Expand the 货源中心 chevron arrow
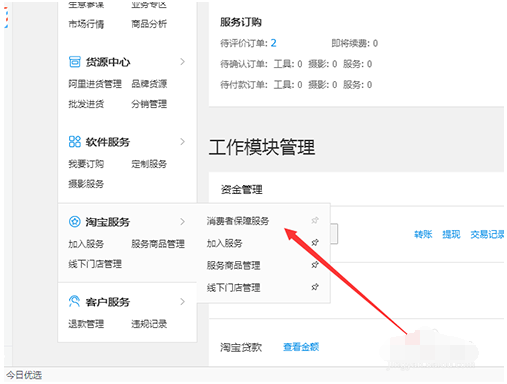 (x=182, y=62)
